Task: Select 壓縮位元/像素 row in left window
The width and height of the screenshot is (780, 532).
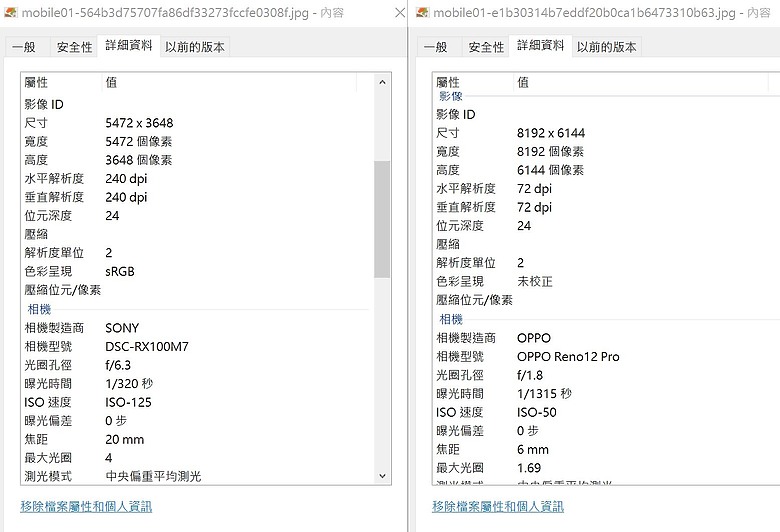Action: [x=196, y=290]
